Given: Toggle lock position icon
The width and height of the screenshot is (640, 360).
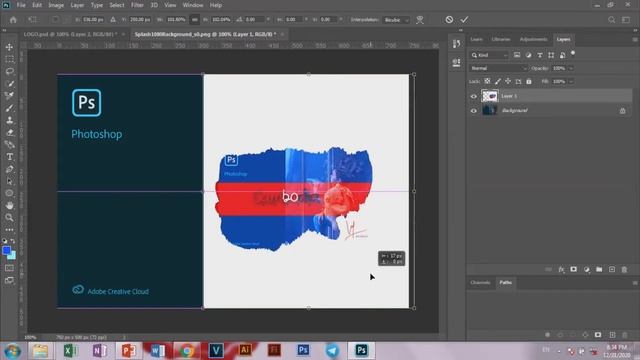Looking at the screenshot, I should pos(508,81).
